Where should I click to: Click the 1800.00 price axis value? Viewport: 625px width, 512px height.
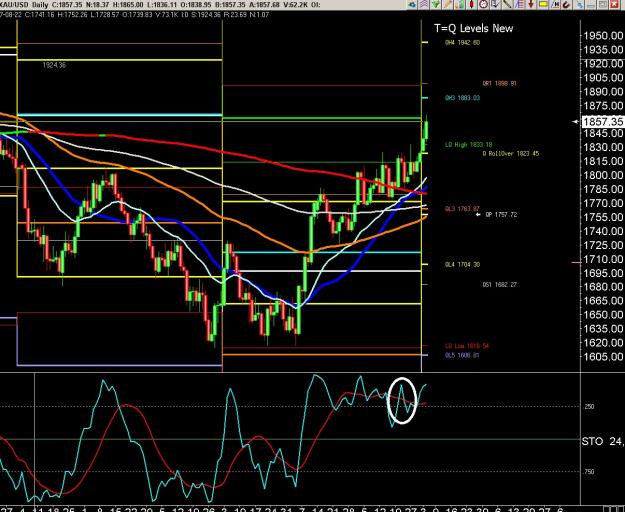(603, 175)
